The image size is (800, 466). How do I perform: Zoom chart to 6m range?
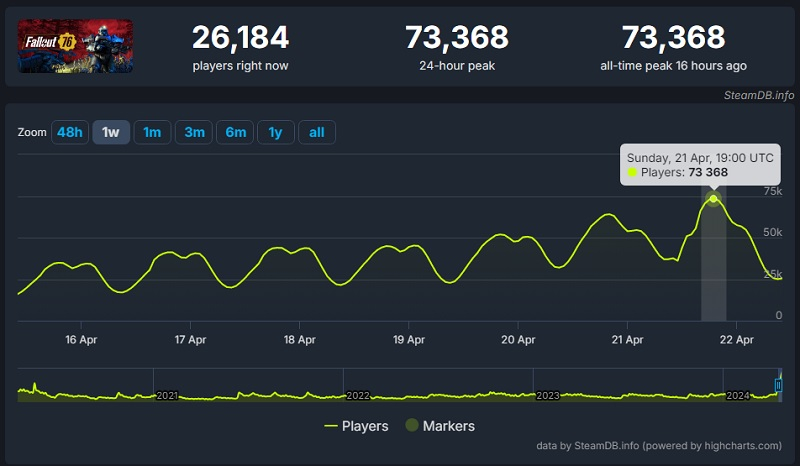[x=234, y=132]
